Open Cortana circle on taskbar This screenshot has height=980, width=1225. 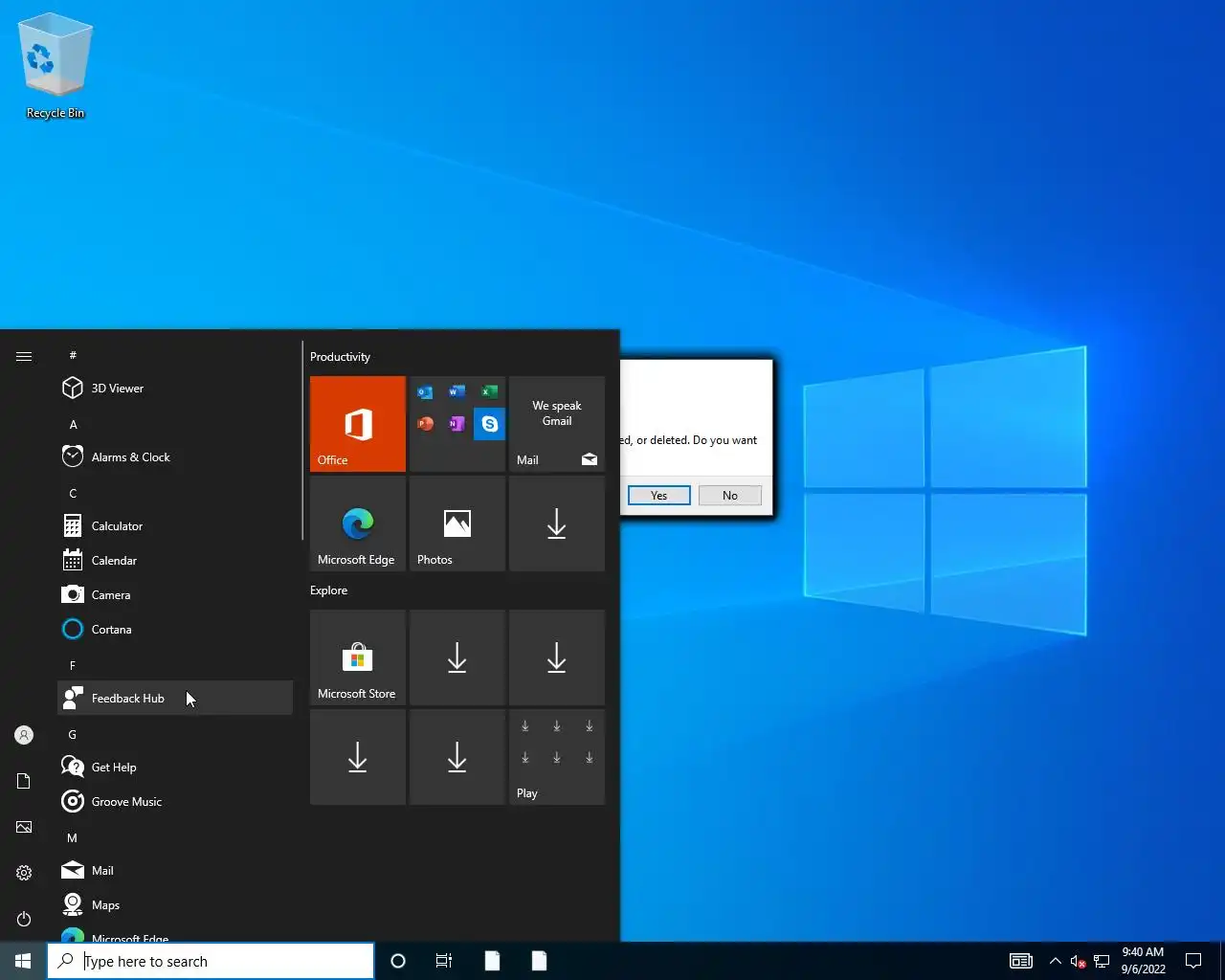pyautogui.click(x=398, y=961)
